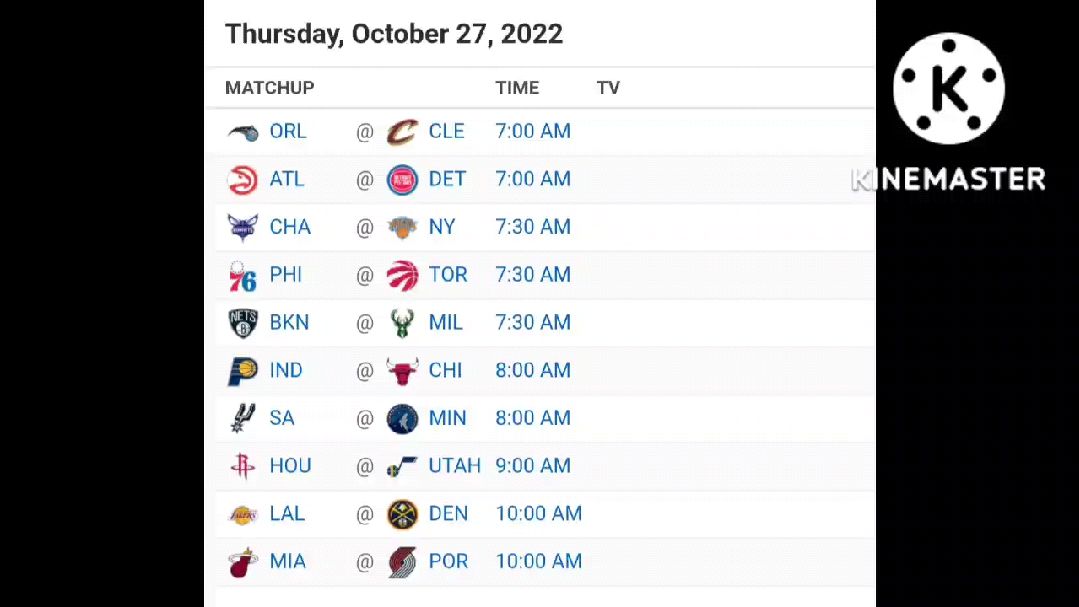Click the MATCHUP column header
The width and height of the screenshot is (1079, 607).
tap(270, 88)
